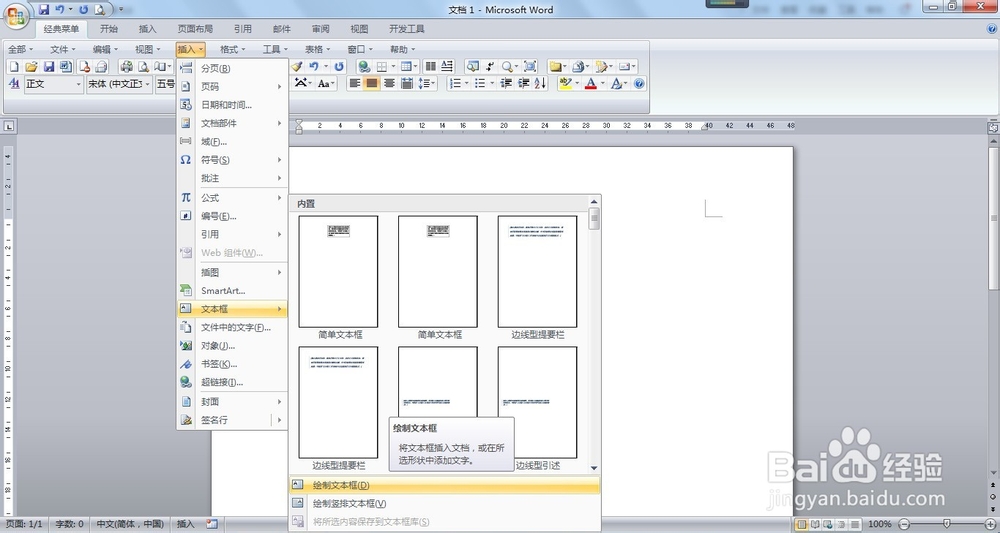
Task: Toggle Insert/Overtype mode in status bar
Action: [x=186, y=524]
